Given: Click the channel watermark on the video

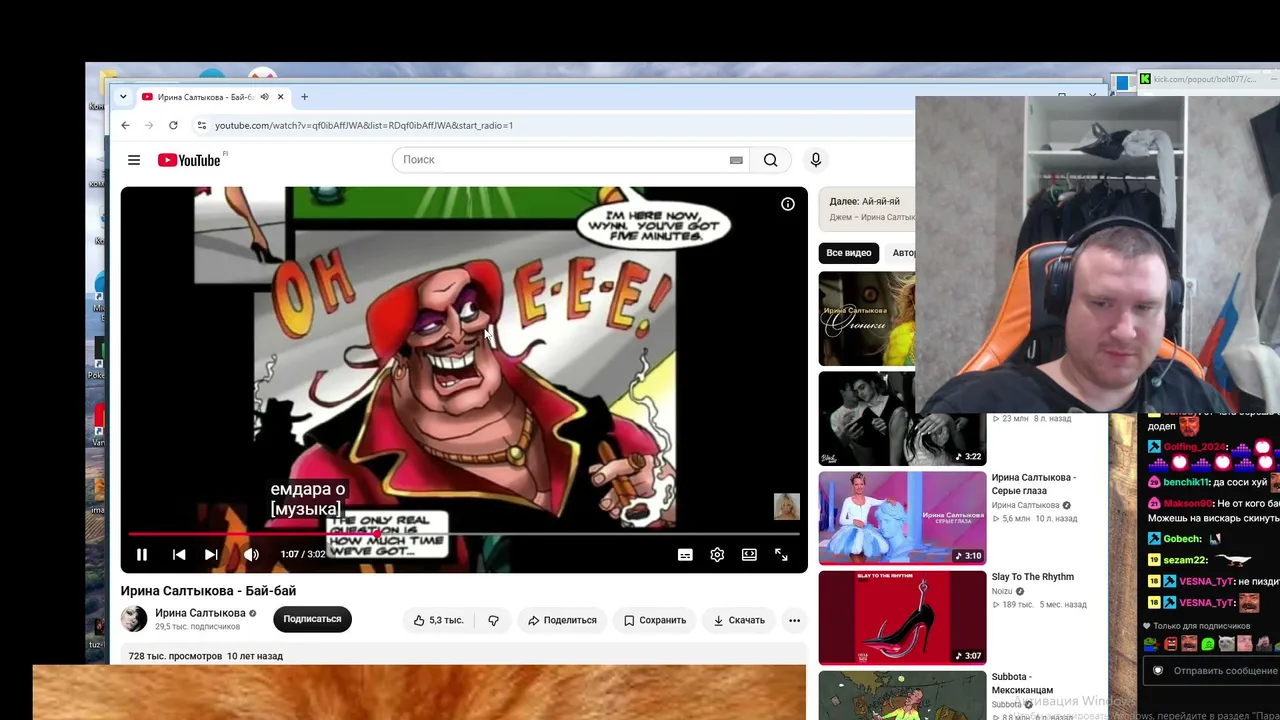Looking at the screenshot, I should pos(787,506).
